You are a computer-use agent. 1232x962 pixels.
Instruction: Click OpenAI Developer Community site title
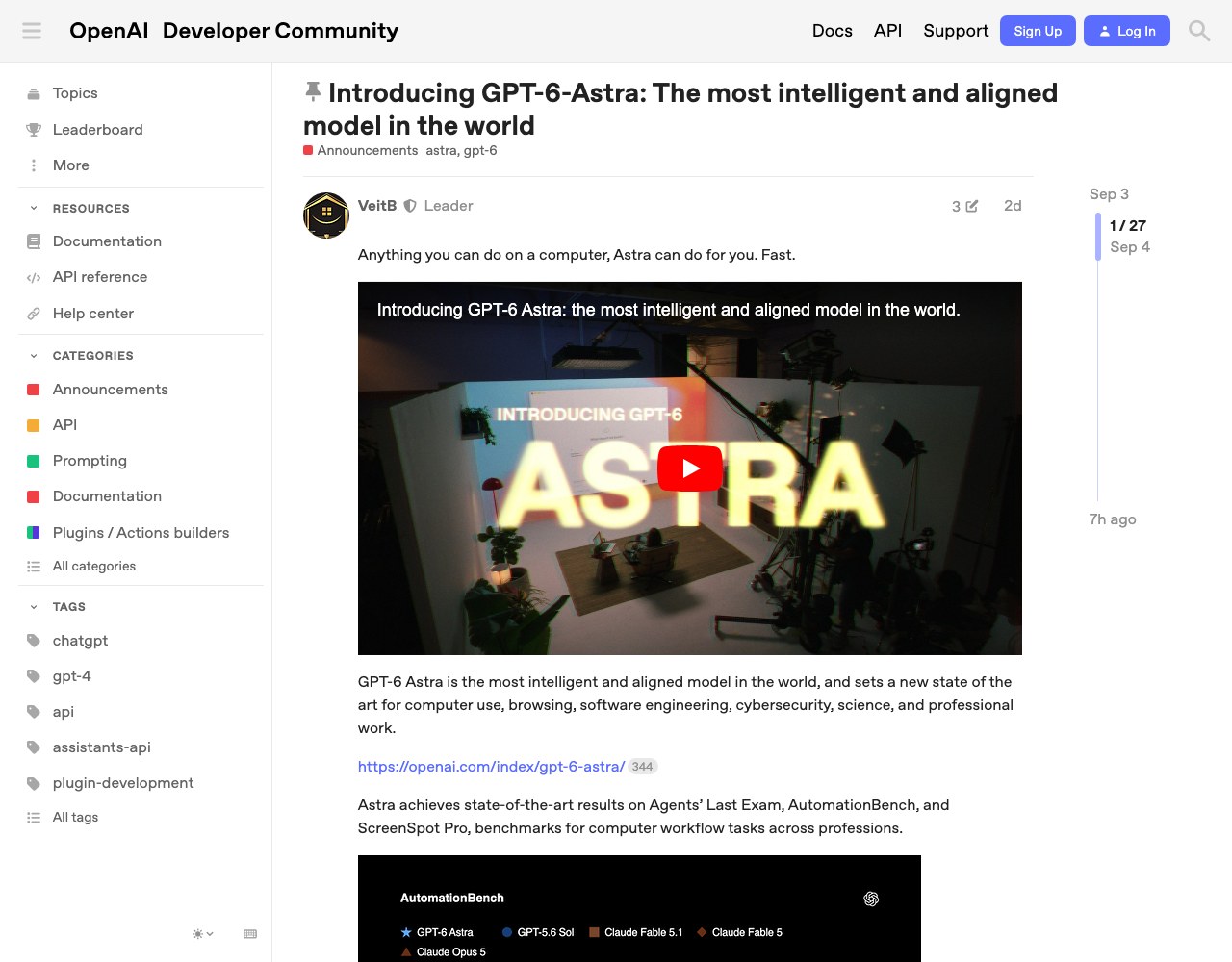point(234,31)
